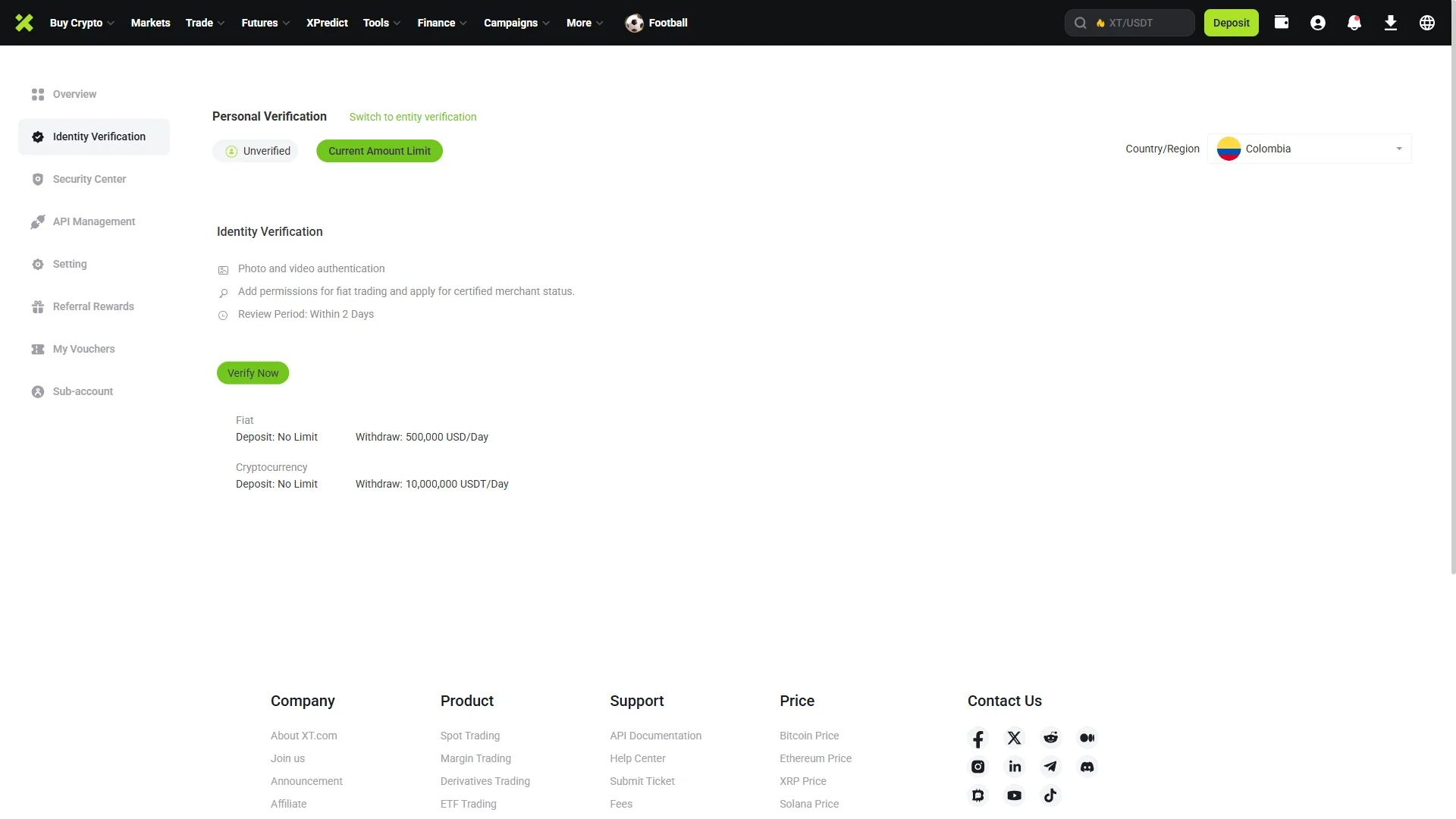
Task: Open Affiliate footer link
Action: coord(288,804)
